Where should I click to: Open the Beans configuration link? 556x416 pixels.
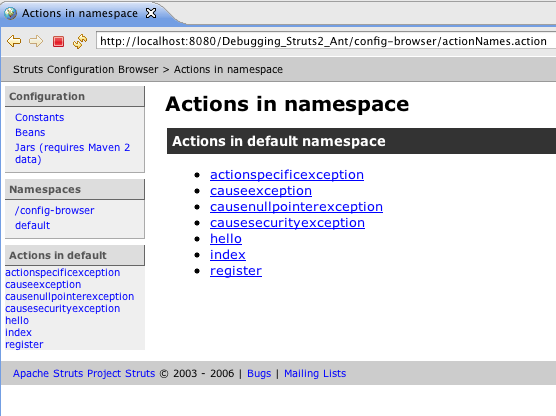coord(30,132)
